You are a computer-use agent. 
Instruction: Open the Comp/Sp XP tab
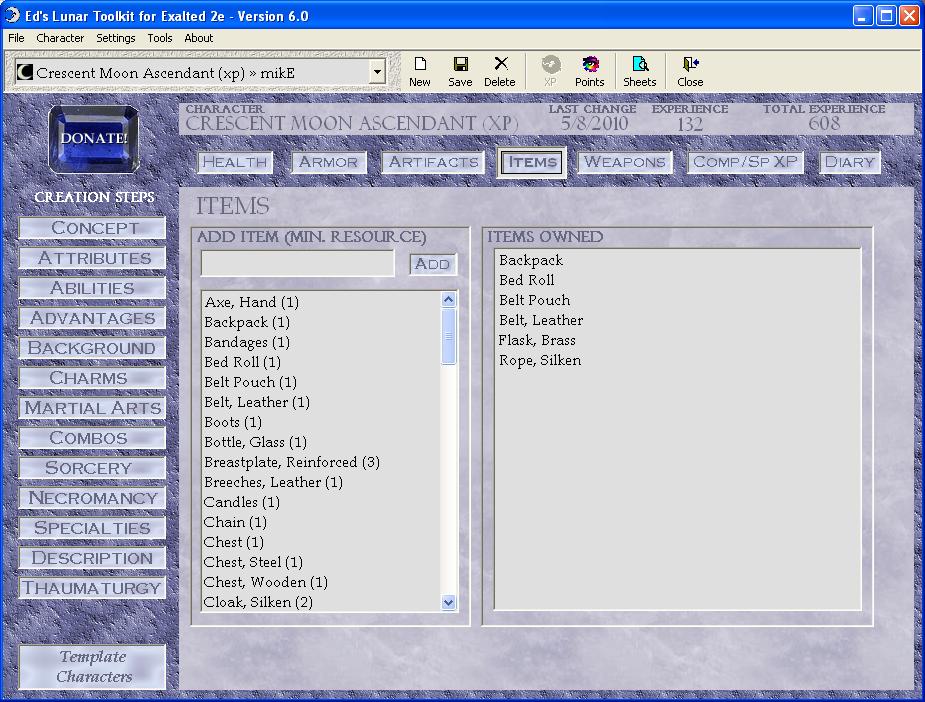pyautogui.click(x=745, y=162)
